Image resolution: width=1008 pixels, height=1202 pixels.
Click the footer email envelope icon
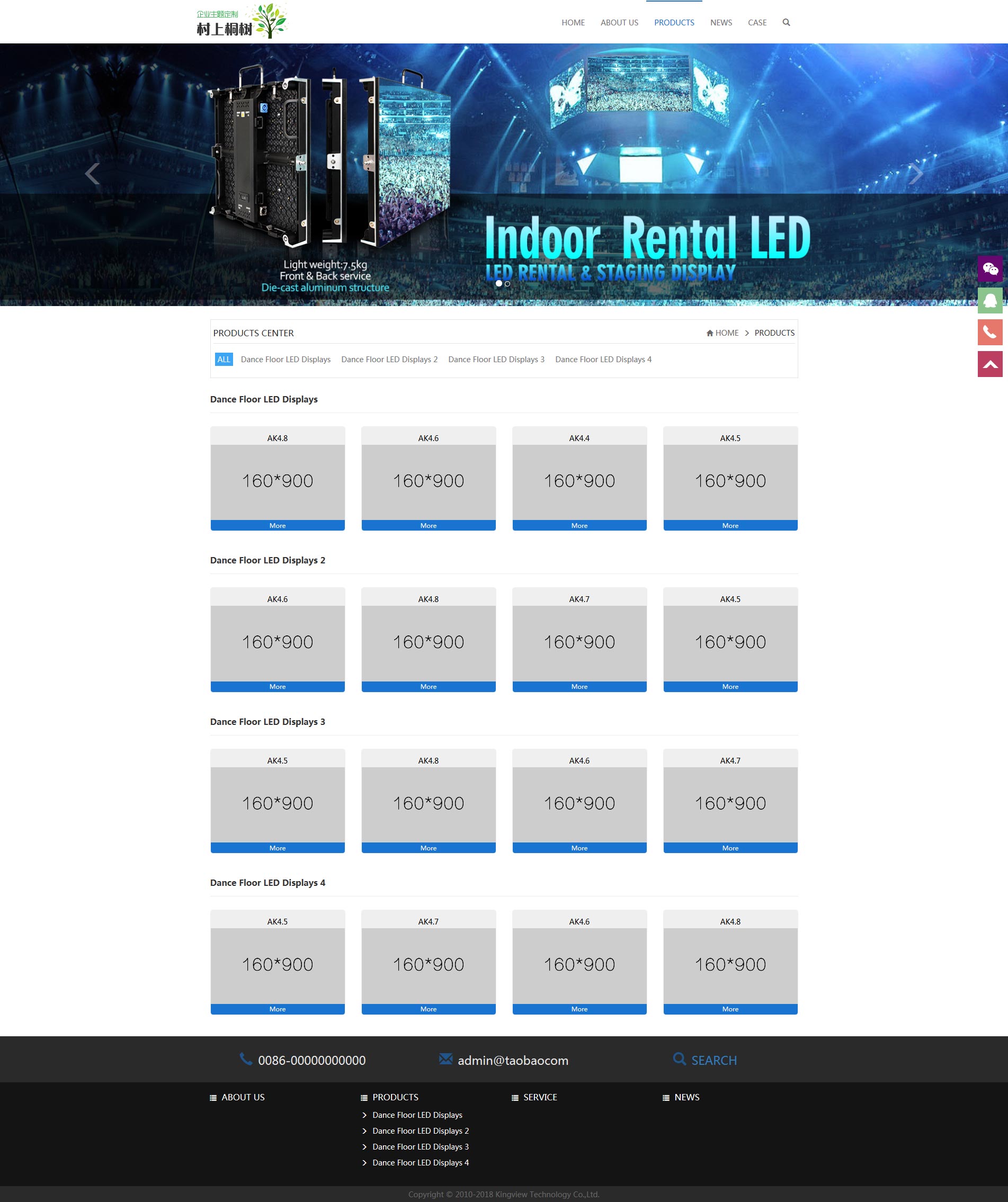(445, 1059)
